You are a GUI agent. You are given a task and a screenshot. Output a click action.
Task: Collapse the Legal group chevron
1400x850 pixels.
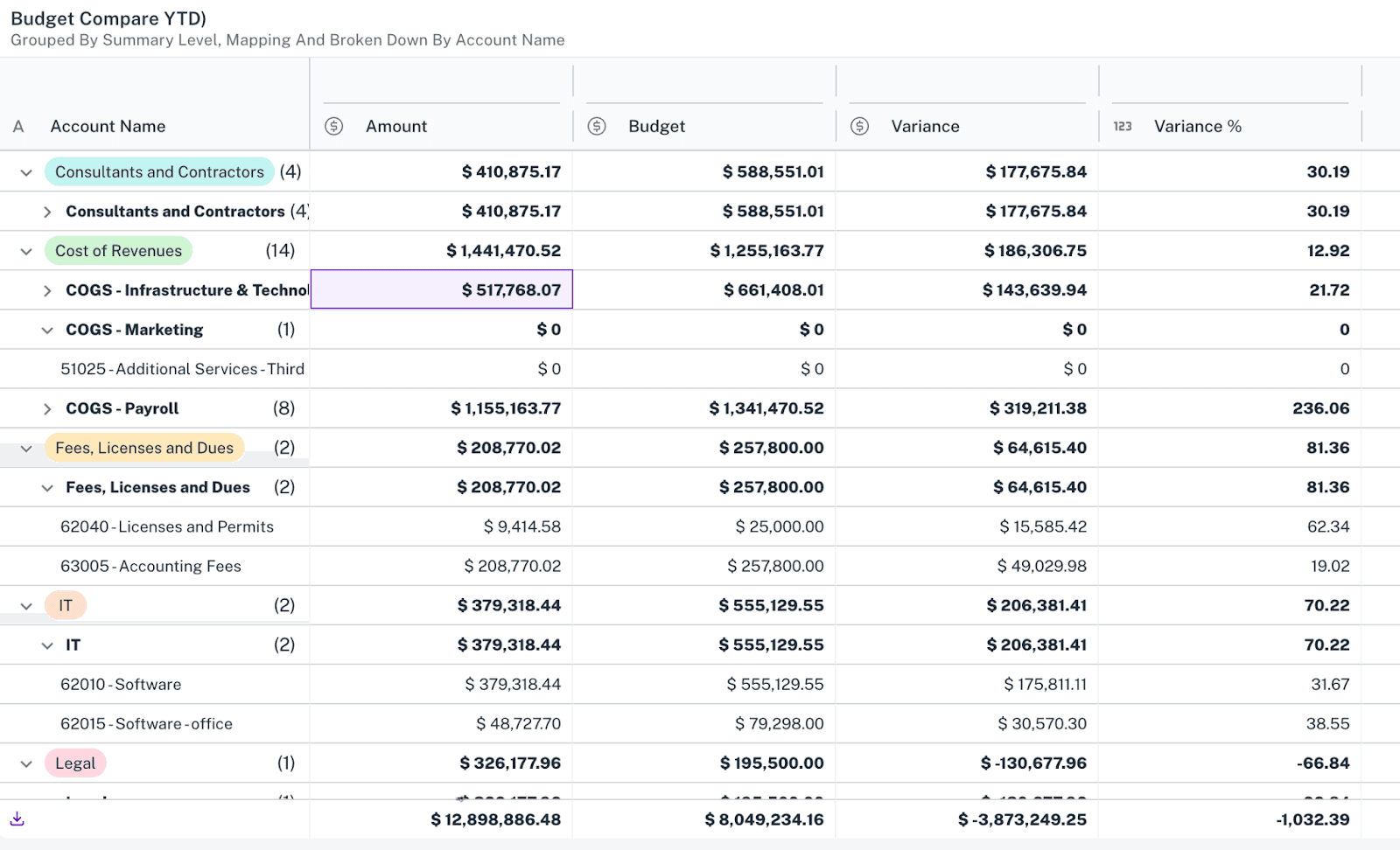(26, 763)
